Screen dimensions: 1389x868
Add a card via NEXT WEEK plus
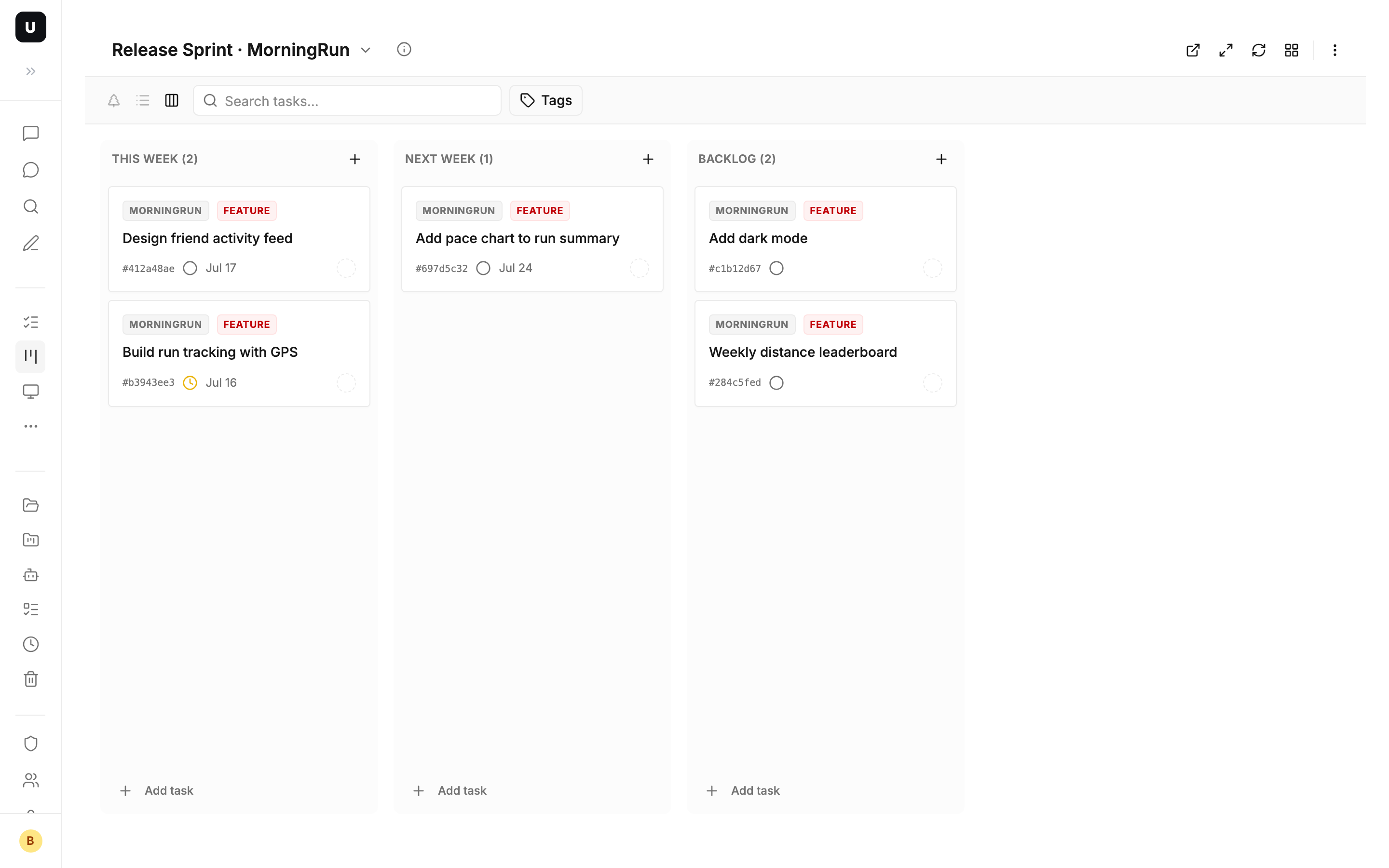[648, 159]
